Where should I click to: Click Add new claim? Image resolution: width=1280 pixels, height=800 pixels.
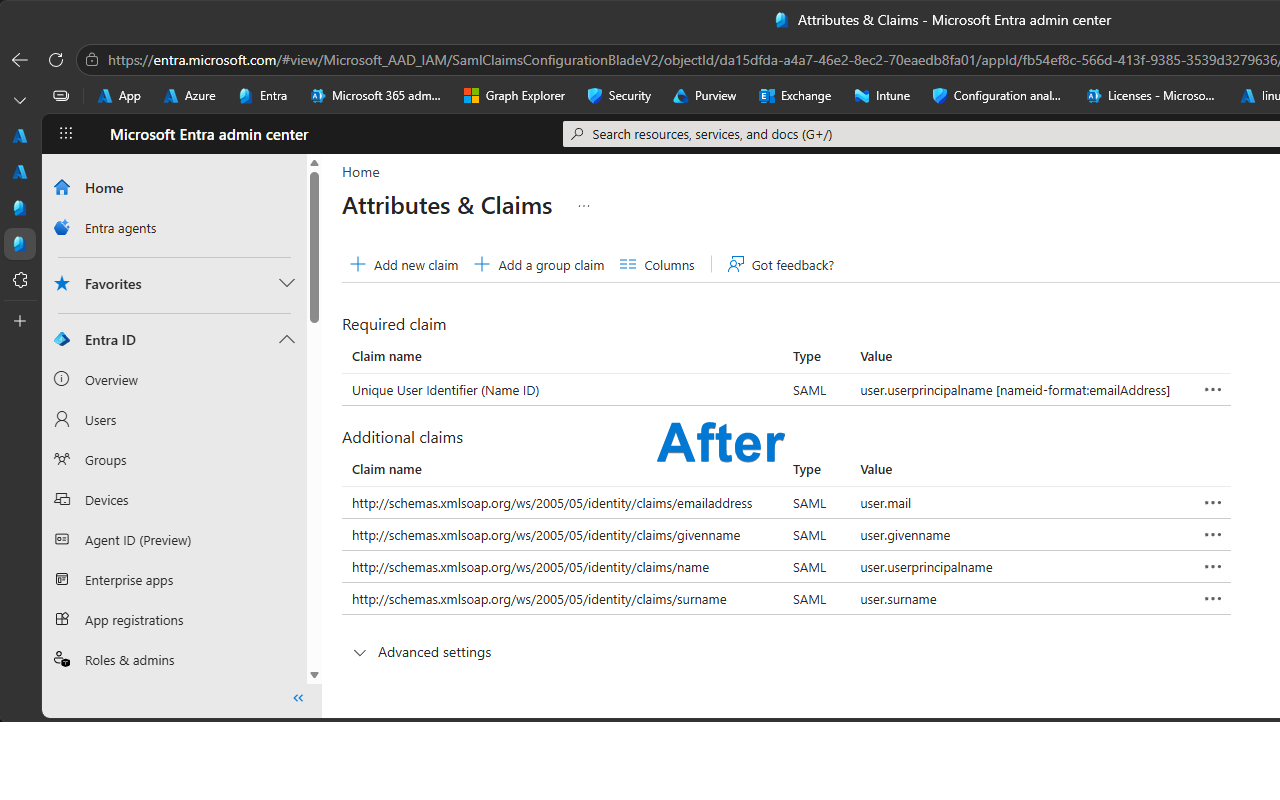click(404, 265)
